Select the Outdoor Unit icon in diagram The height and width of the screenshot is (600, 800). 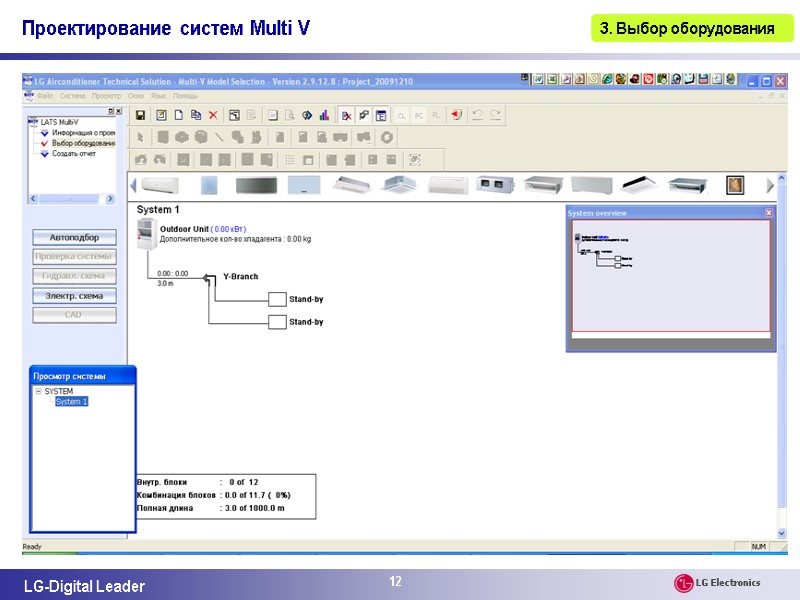[146, 234]
